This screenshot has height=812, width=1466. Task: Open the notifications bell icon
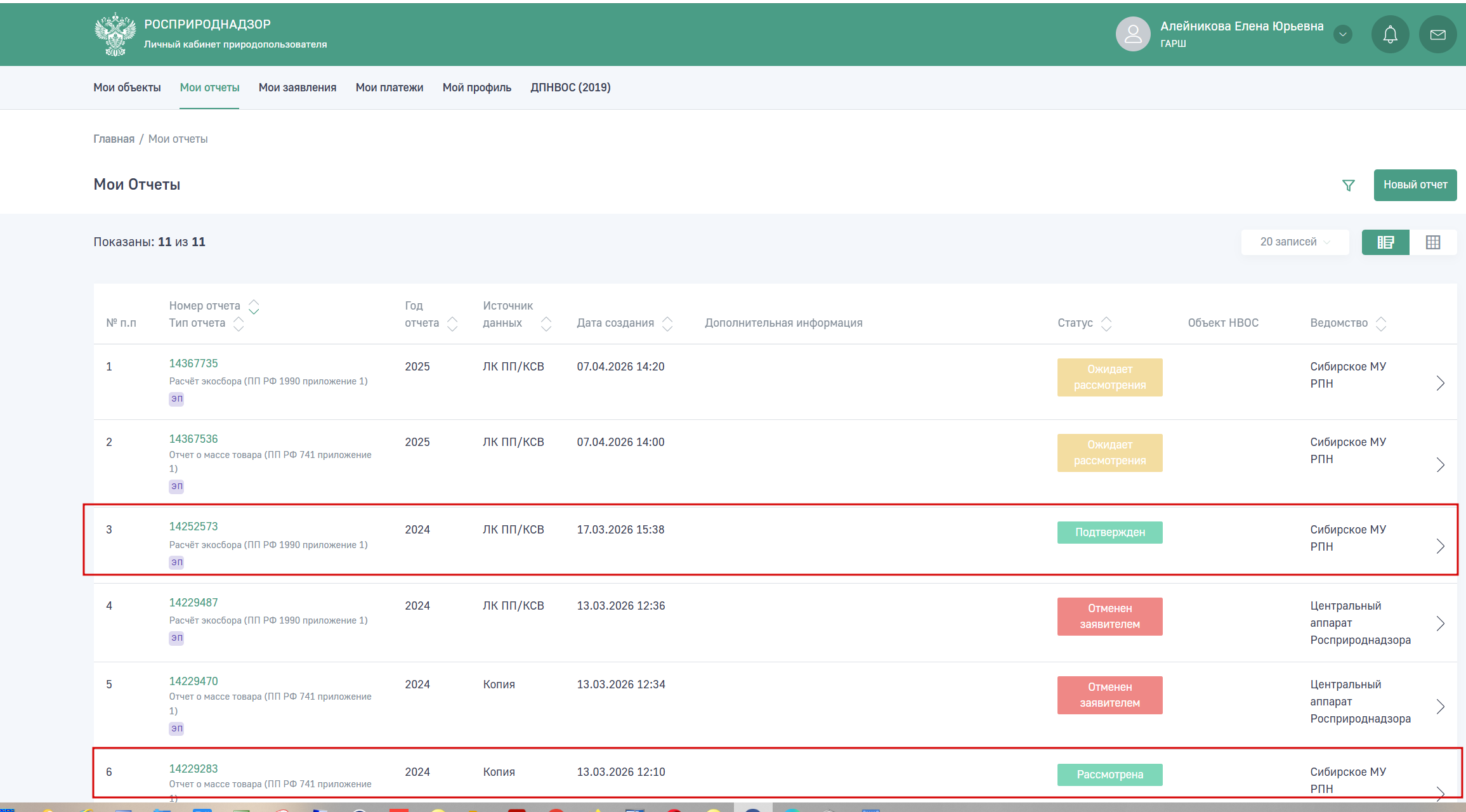point(1390,35)
